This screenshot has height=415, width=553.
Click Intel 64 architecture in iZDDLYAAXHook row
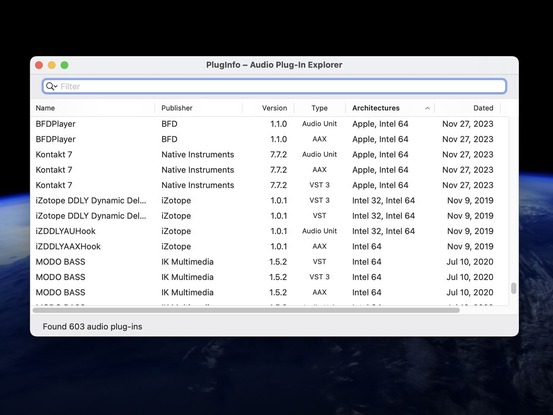click(x=367, y=246)
